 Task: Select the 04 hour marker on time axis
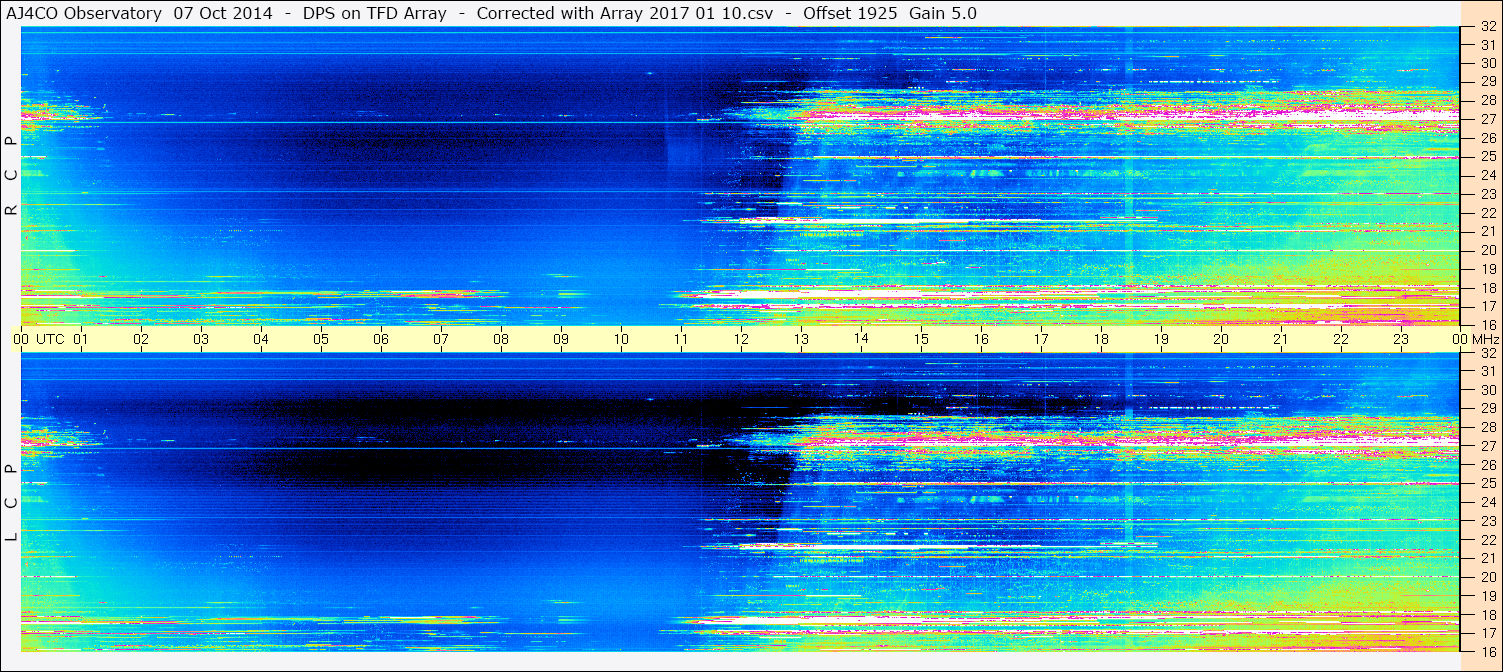pyautogui.click(x=261, y=340)
